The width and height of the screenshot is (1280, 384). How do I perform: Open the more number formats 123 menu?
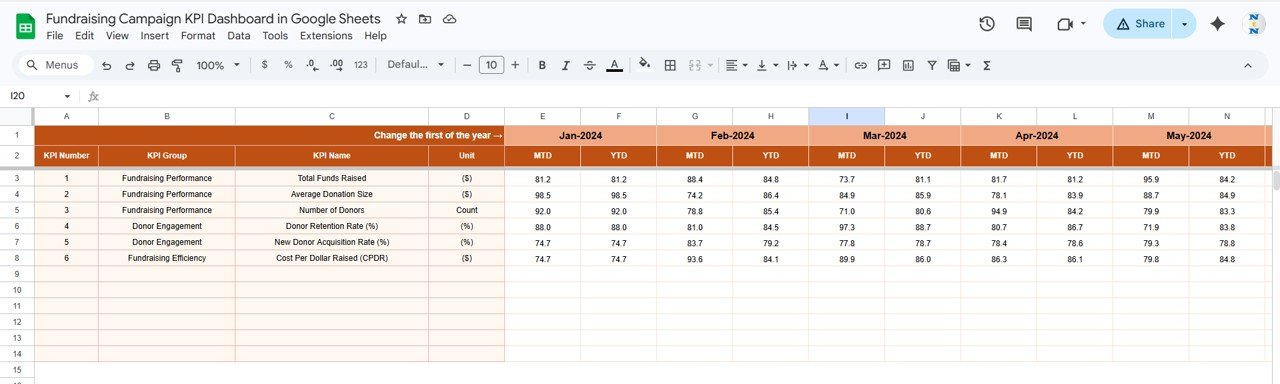361,65
